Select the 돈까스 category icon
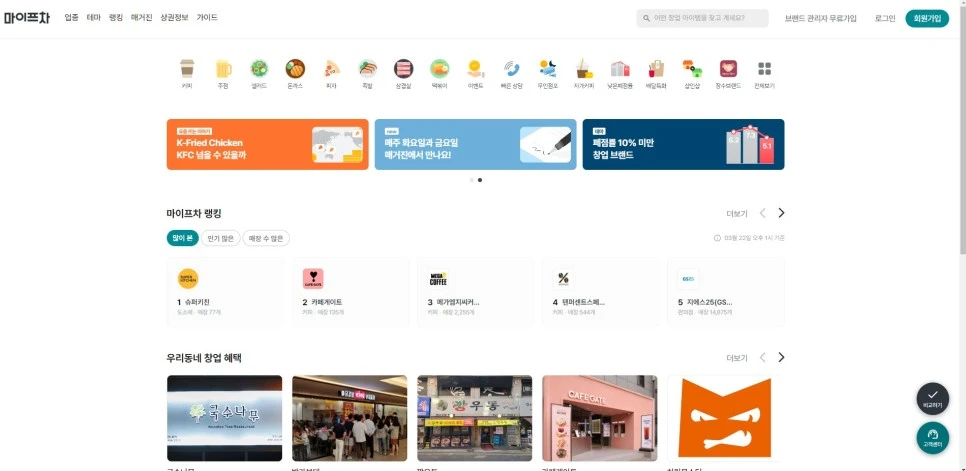The image size is (966, 471). coord(295,68)
